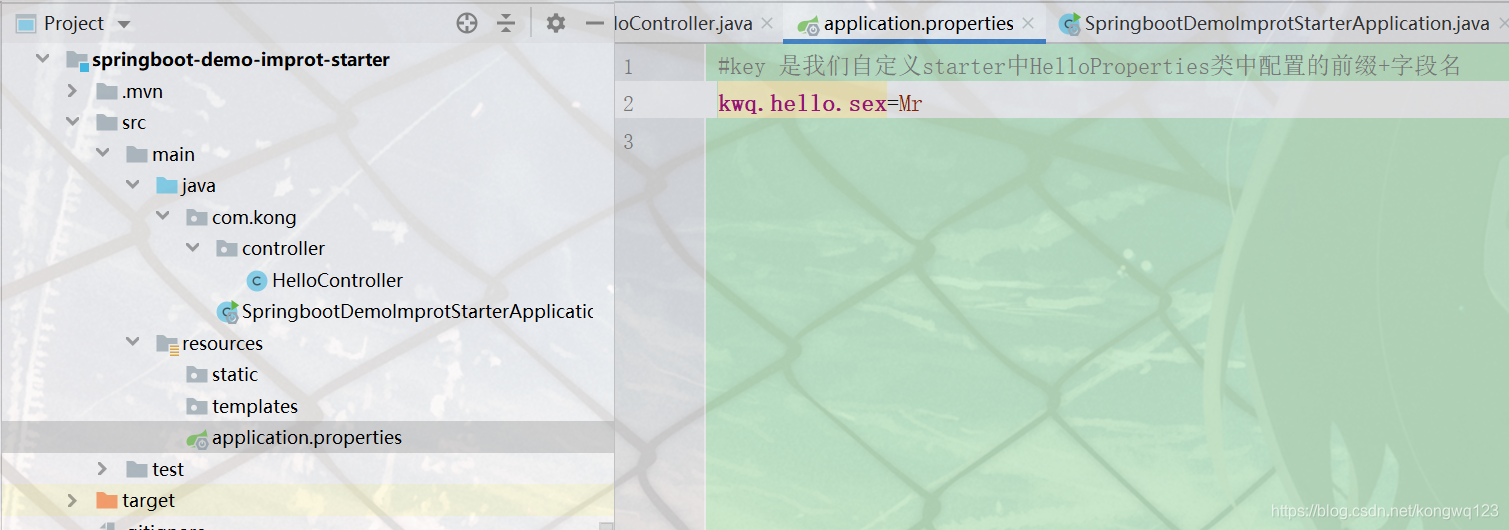
Task: Close the SpringbootDemoImprotStarterApplication.java tab
Action: point(1502,23)
